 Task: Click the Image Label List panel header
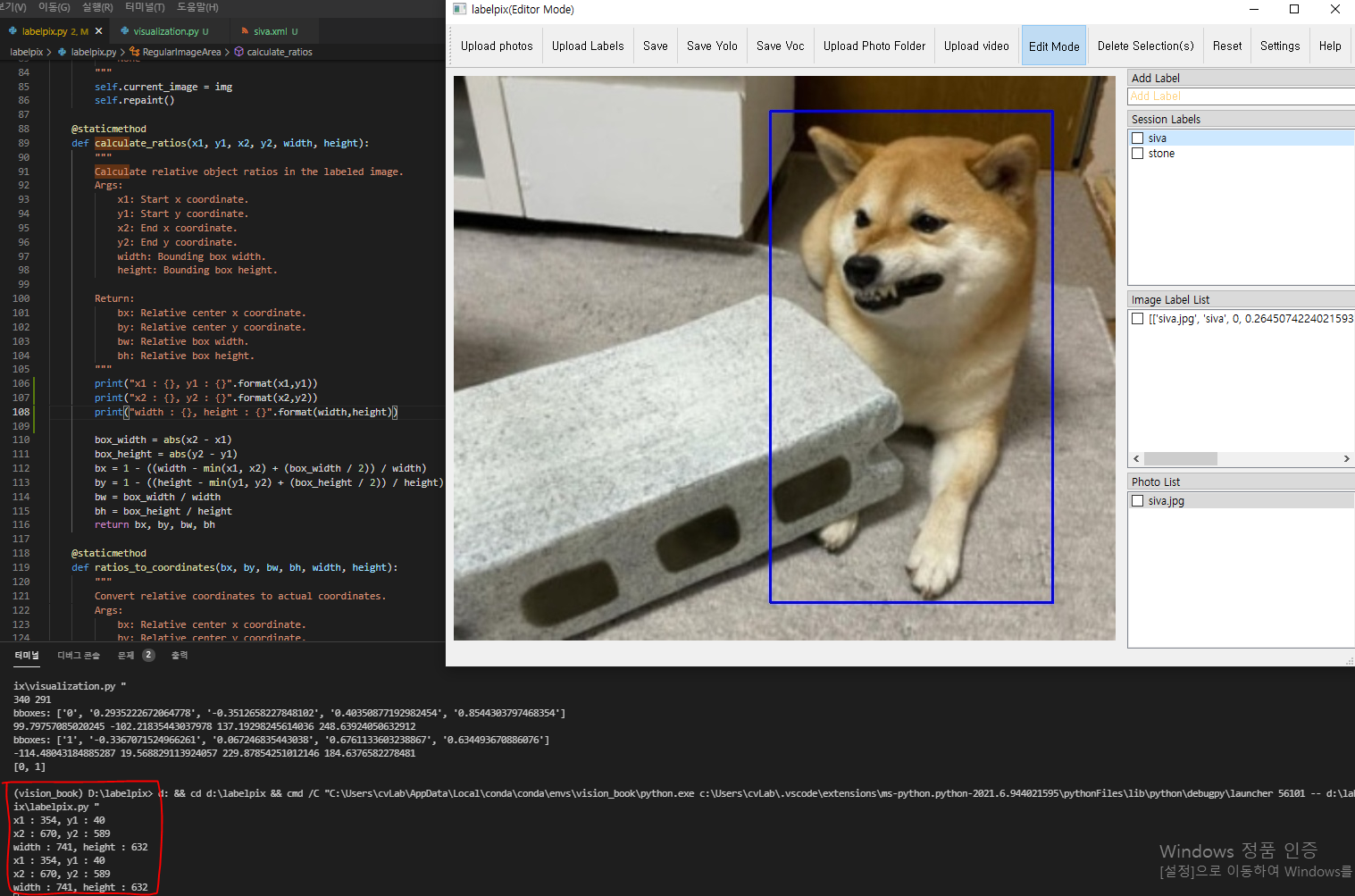click(1241, 299)
